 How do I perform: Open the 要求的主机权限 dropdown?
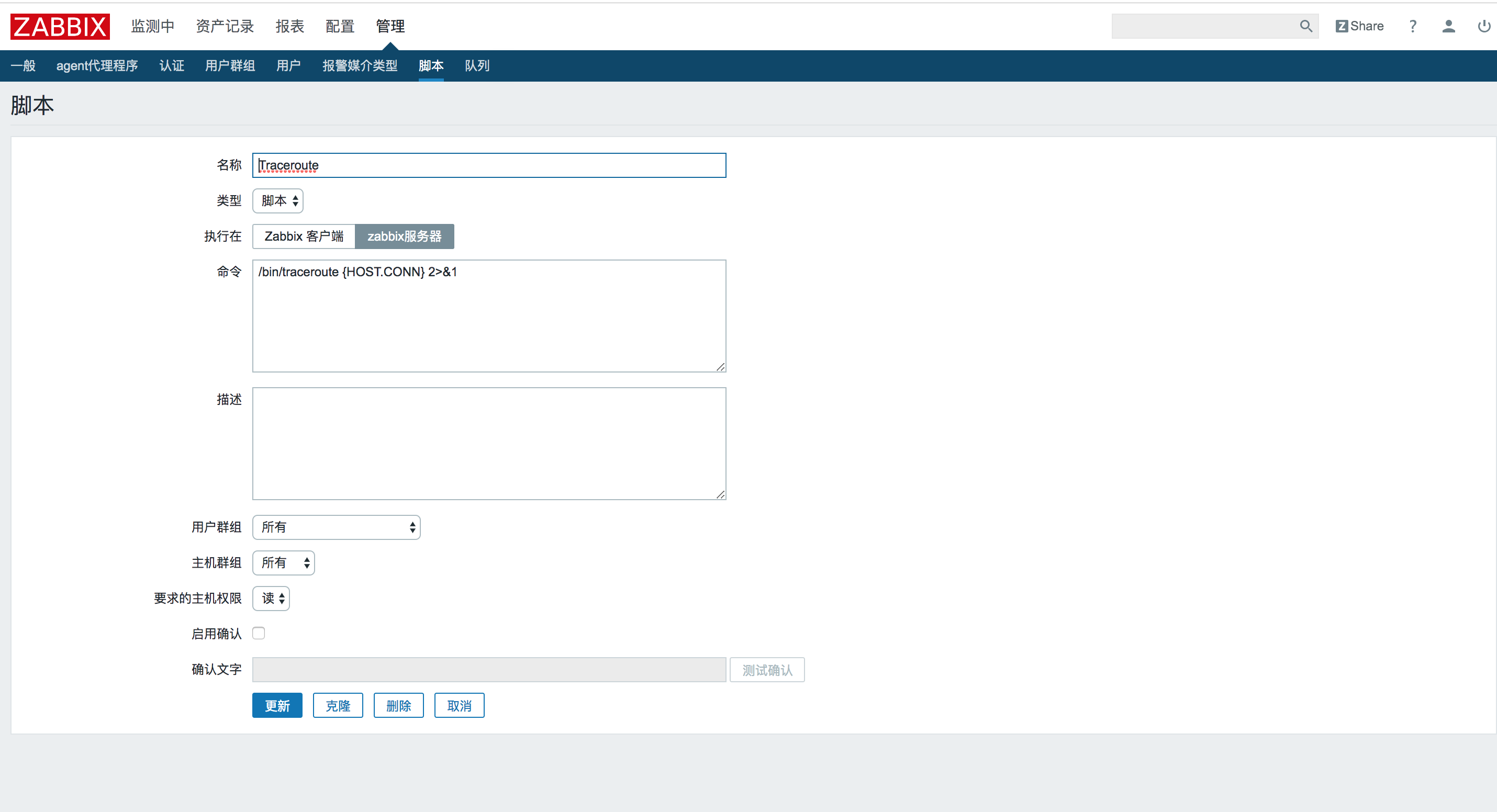tap(271, 598)
